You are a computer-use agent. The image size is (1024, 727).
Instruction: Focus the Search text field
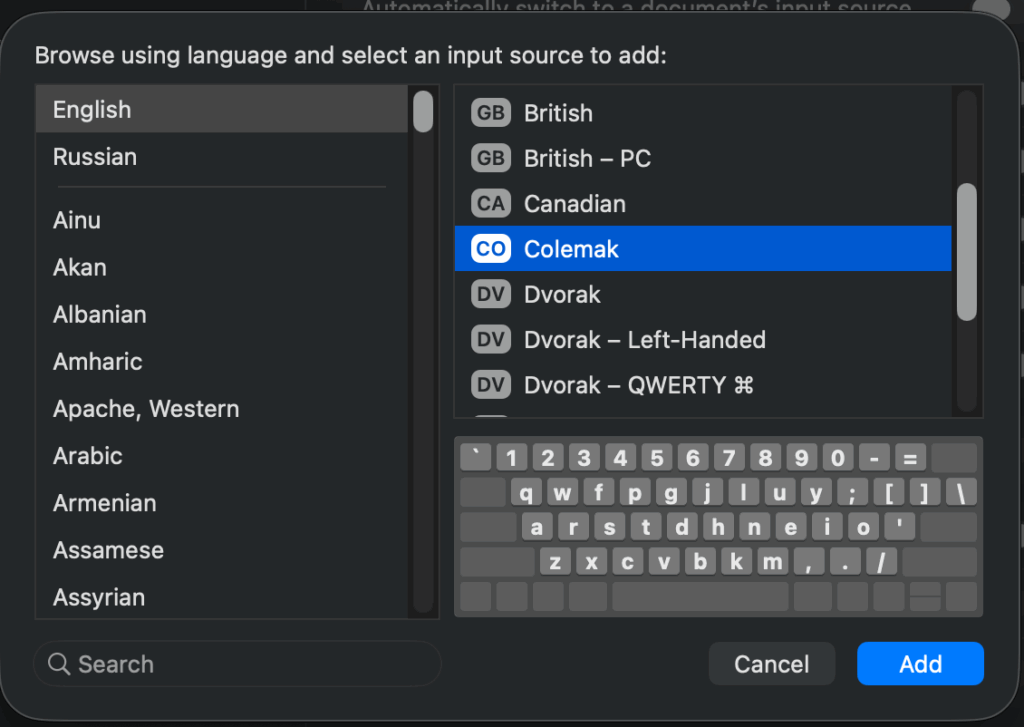250,664
